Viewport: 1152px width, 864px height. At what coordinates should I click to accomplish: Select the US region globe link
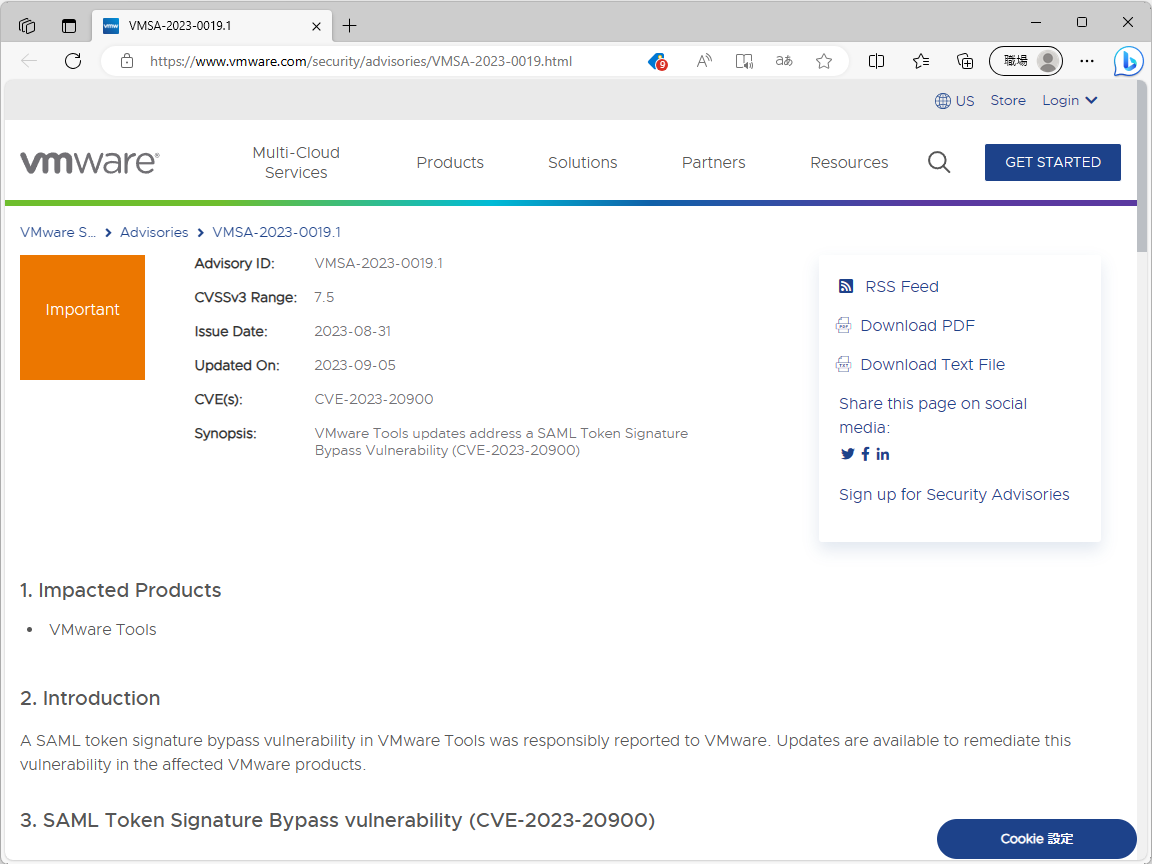point(954,101)
